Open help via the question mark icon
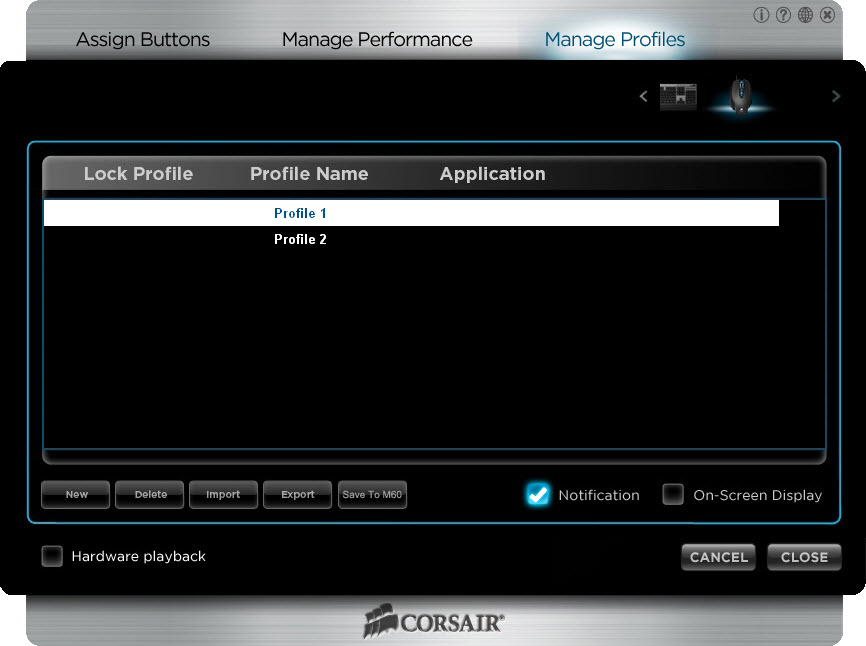The image size is (866, 646). [783, 15]
